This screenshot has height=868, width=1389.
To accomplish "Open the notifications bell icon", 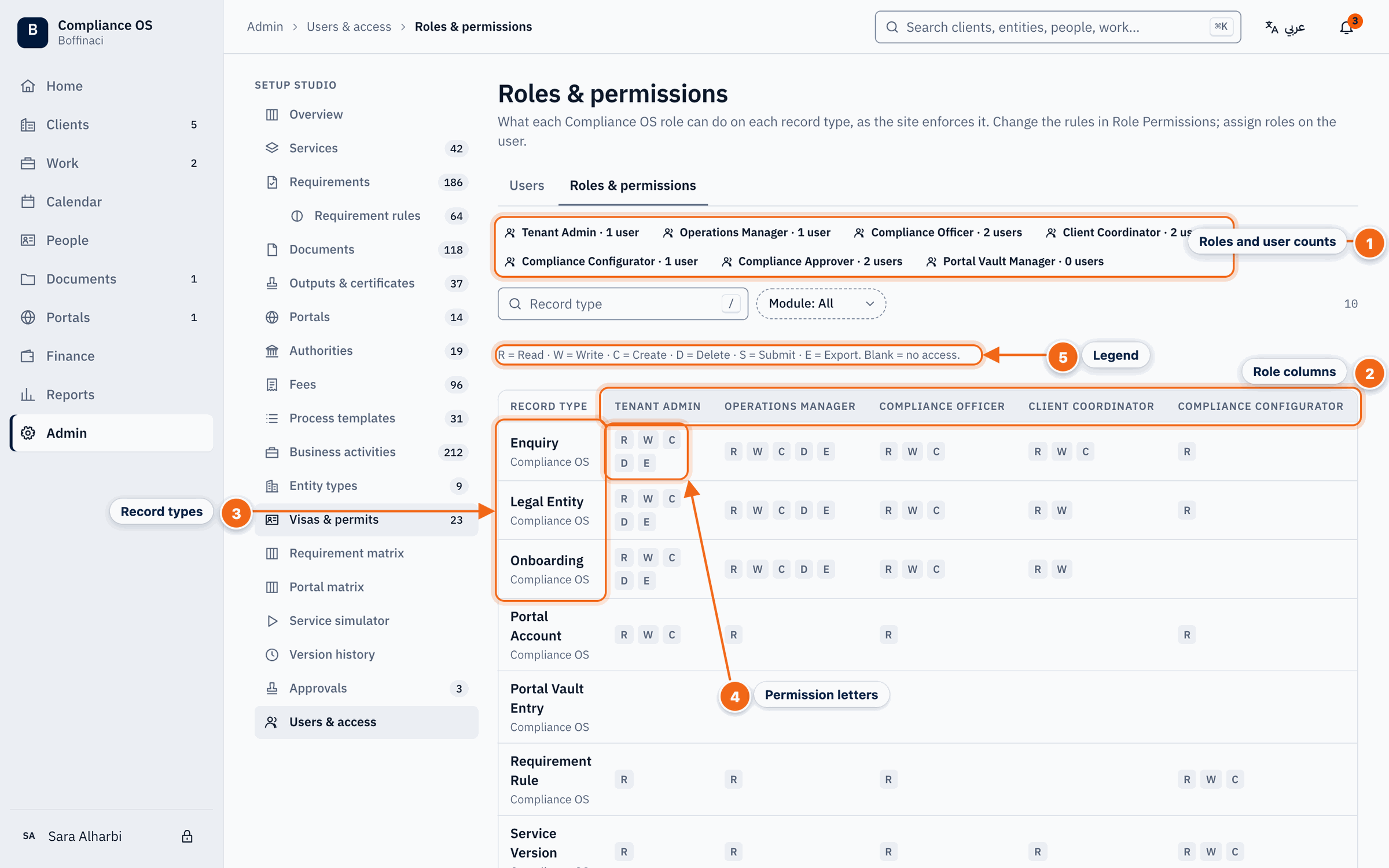I will pyautogui.click(x=1346, y=27).
